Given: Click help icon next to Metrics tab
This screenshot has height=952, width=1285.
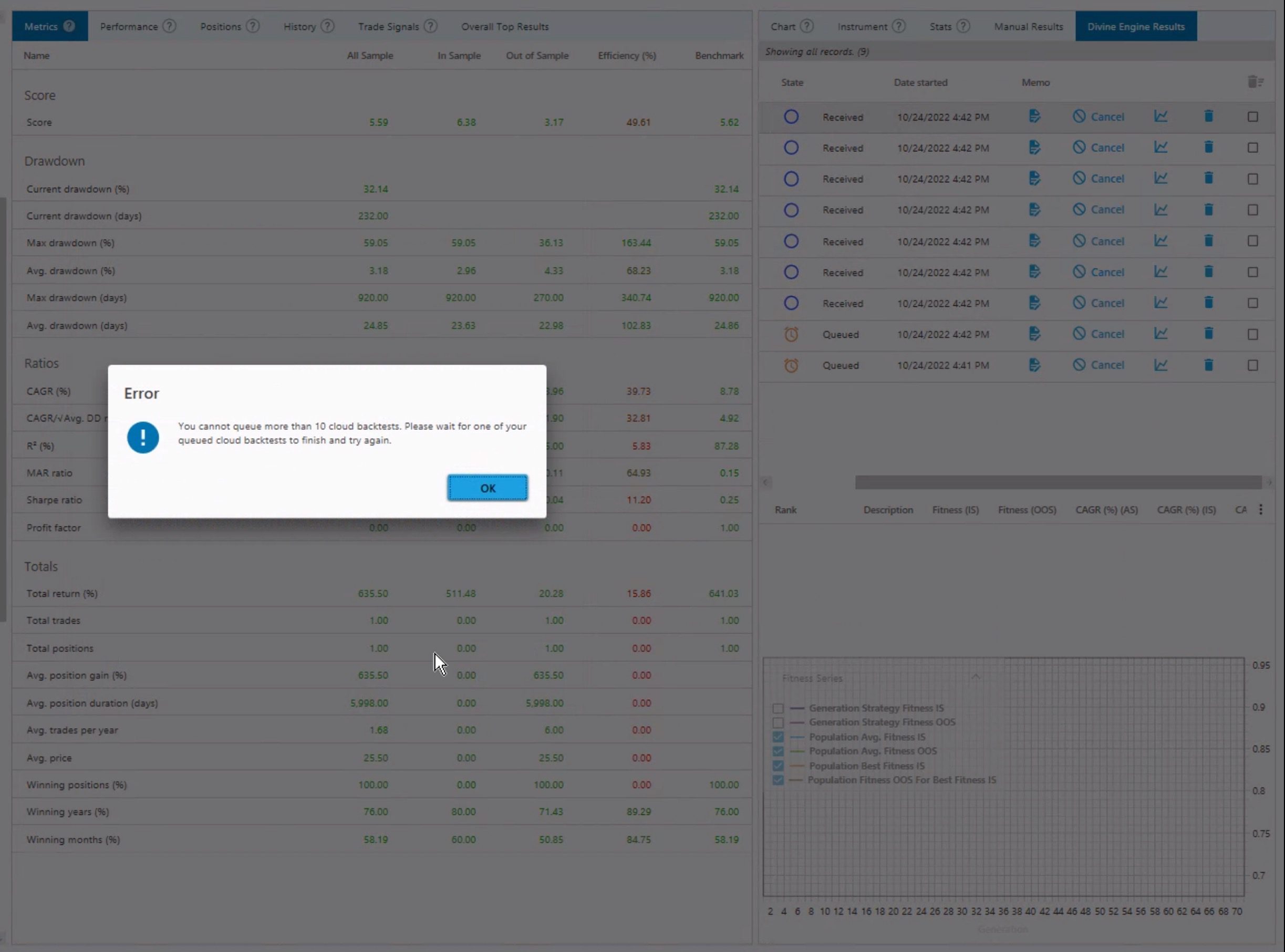Looking at the screenshot, I should coord(69,26).
